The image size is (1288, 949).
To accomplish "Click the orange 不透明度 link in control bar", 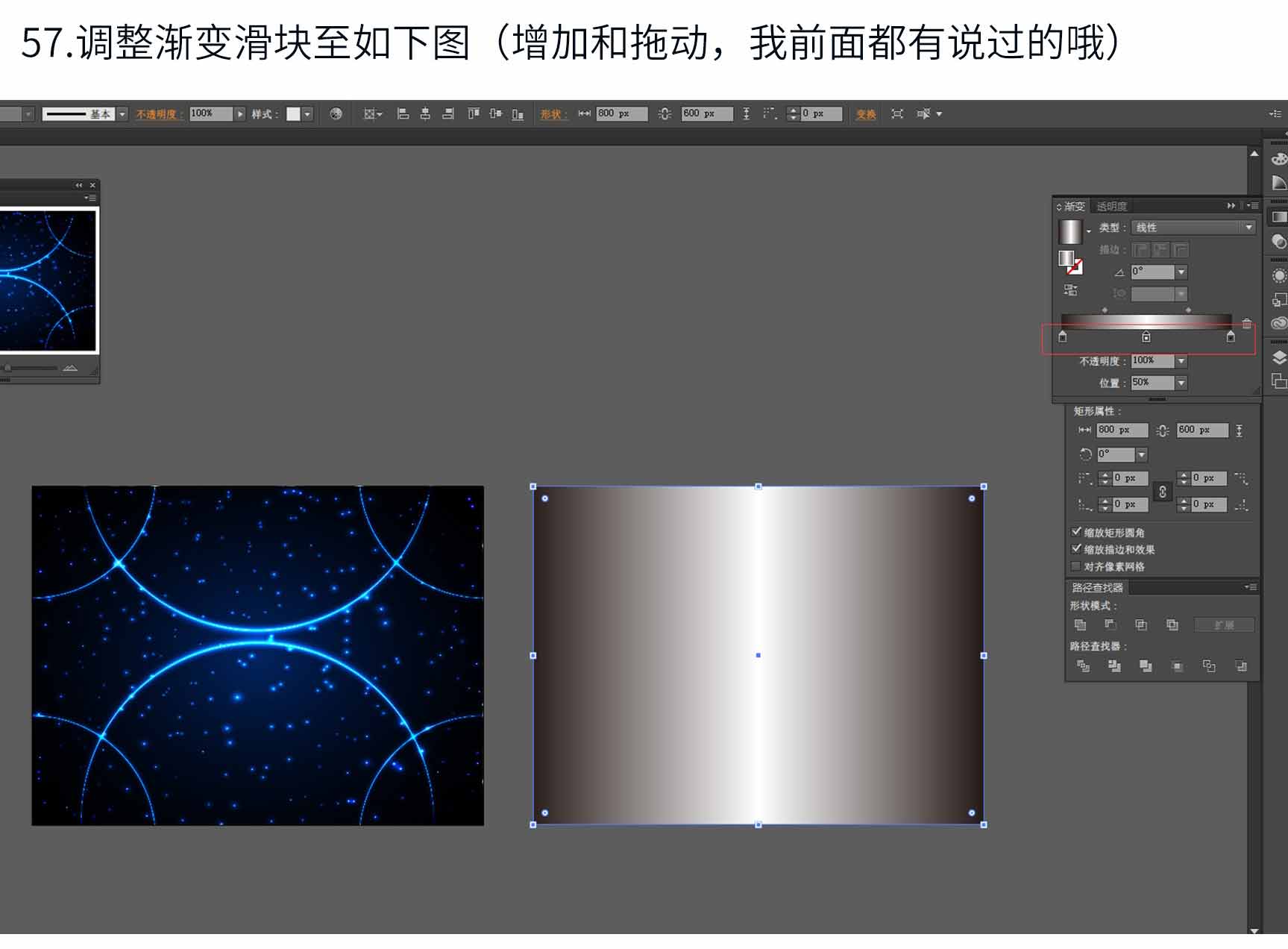I will pyautogui.click(x=159, y=114).
